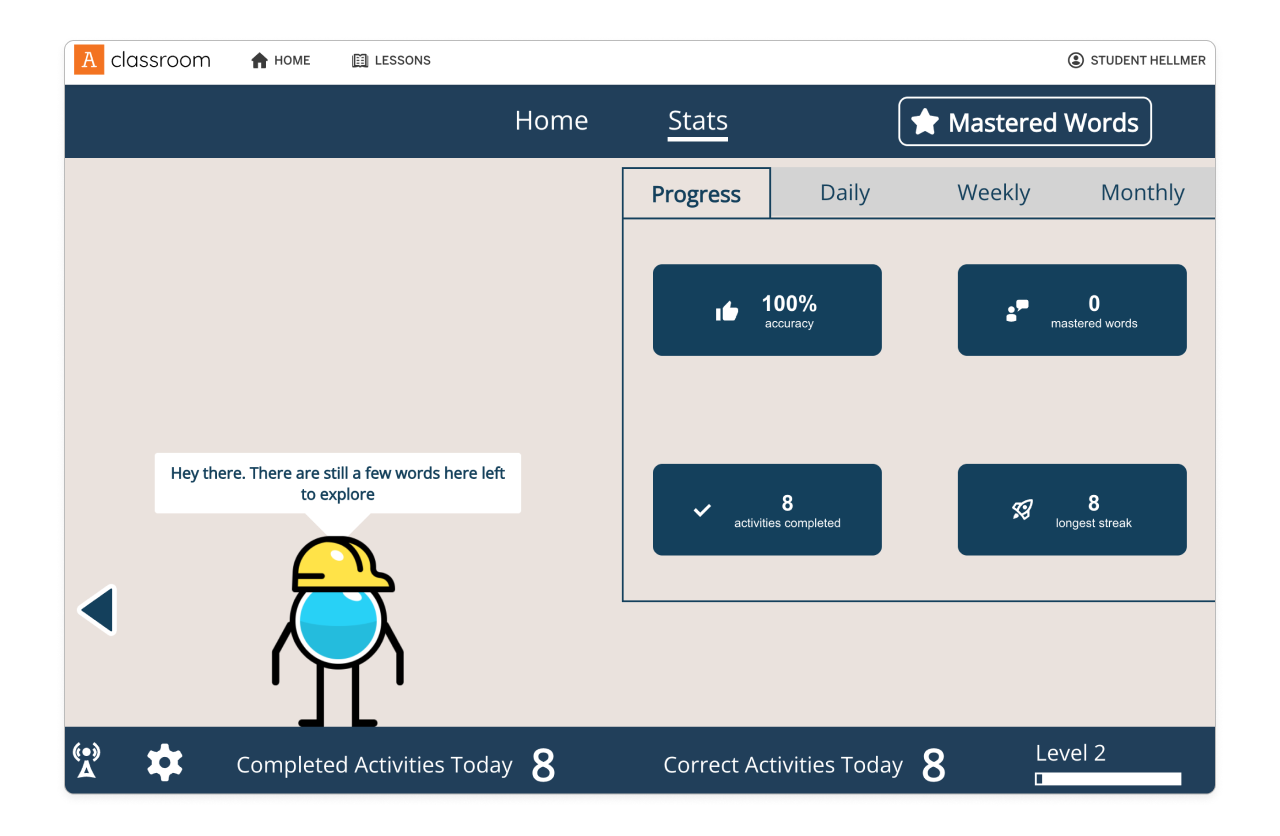This screenshot has width=1280, height=836.
Task: Switch to the Progress tab
Action: (x=696, y=192)
